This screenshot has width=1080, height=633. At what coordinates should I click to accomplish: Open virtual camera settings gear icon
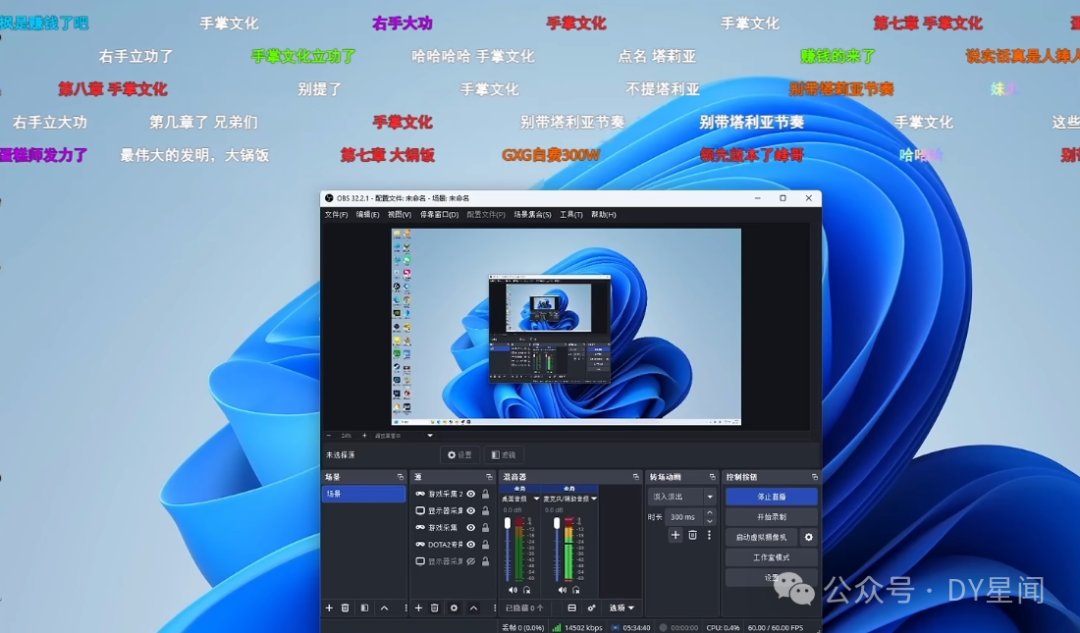pos(809,537)
